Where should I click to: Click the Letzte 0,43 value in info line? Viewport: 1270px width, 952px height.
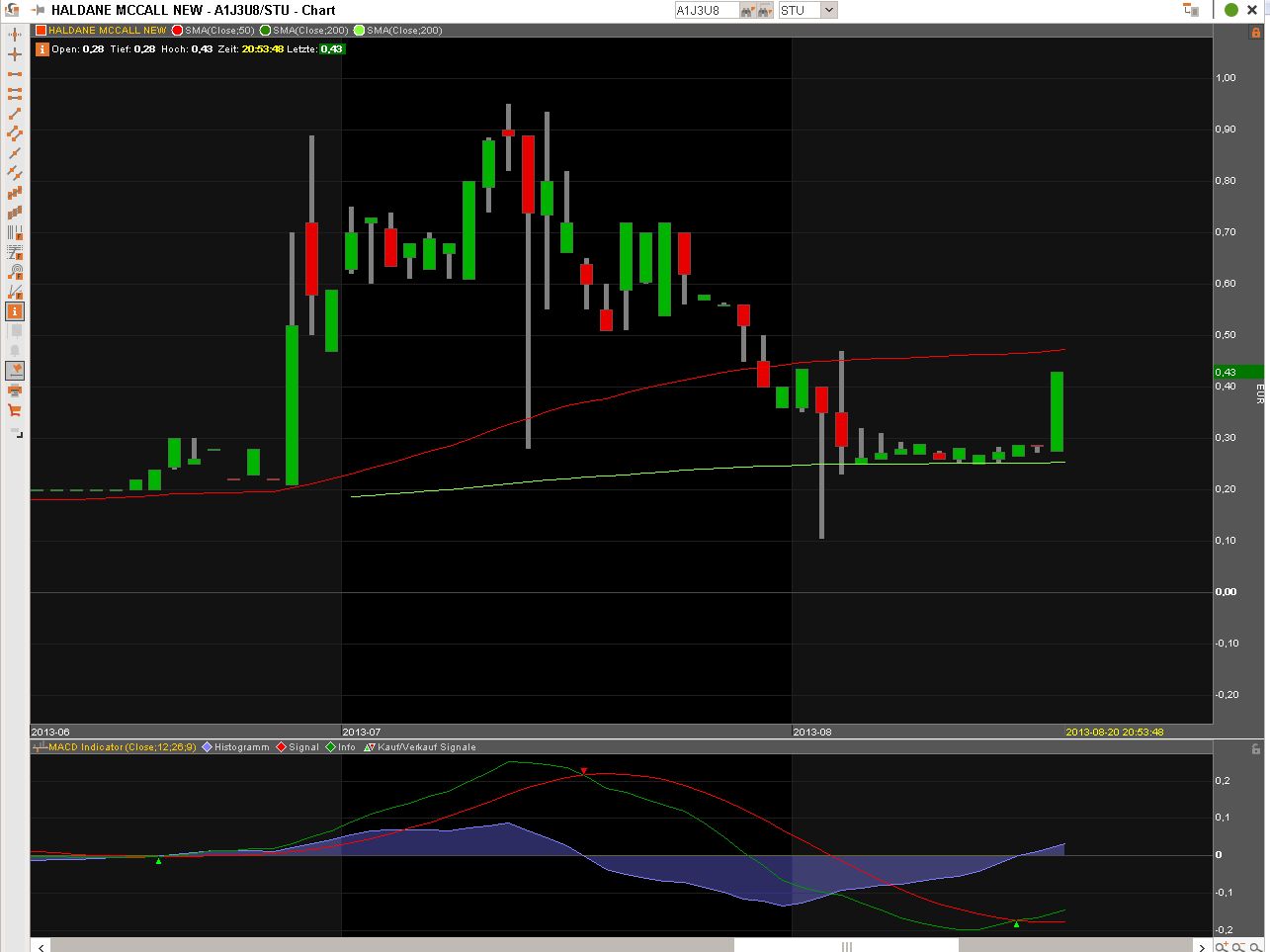click(331, 49)
